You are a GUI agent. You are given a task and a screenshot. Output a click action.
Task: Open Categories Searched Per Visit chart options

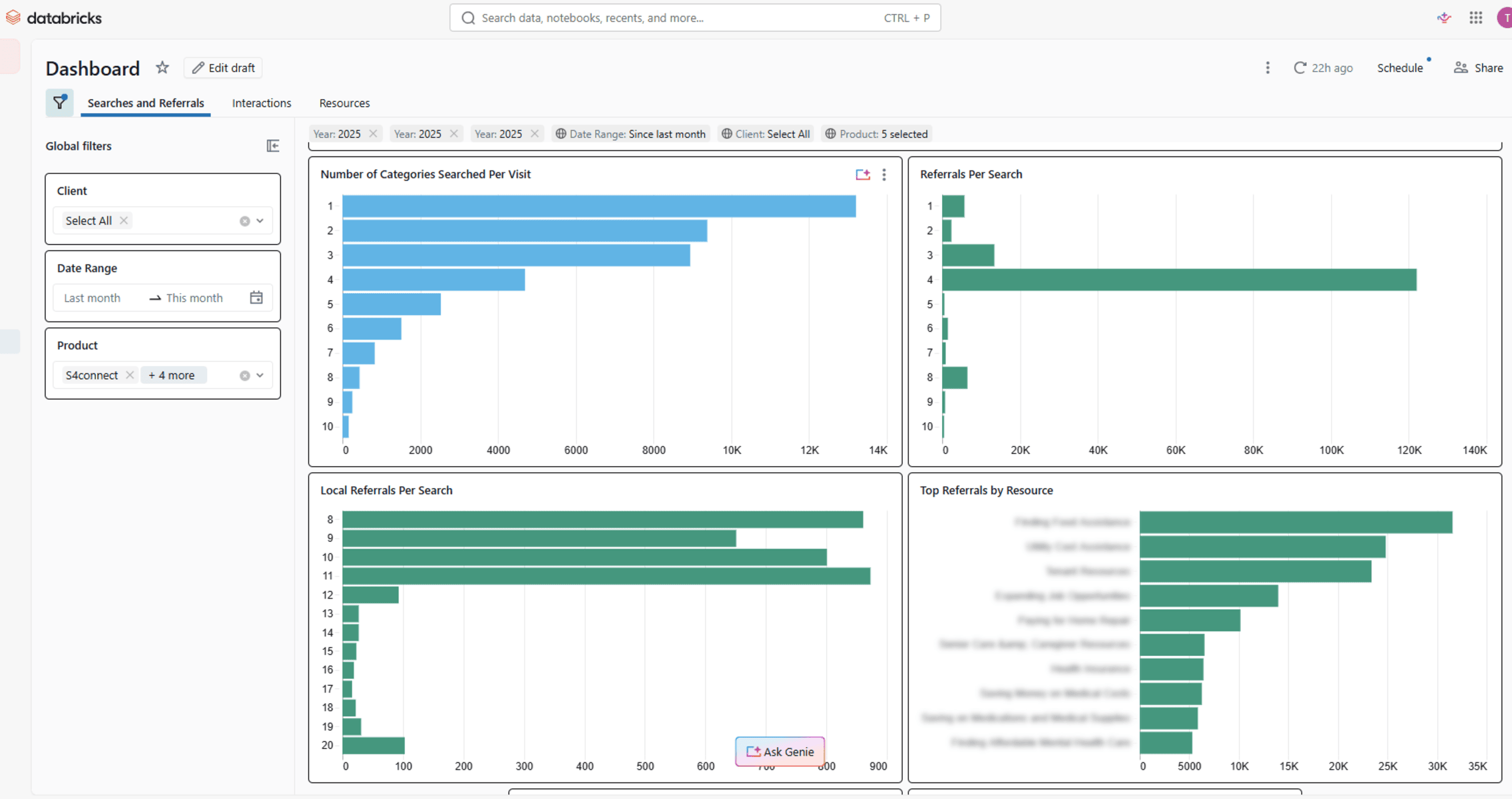click(x=884, y=174)
